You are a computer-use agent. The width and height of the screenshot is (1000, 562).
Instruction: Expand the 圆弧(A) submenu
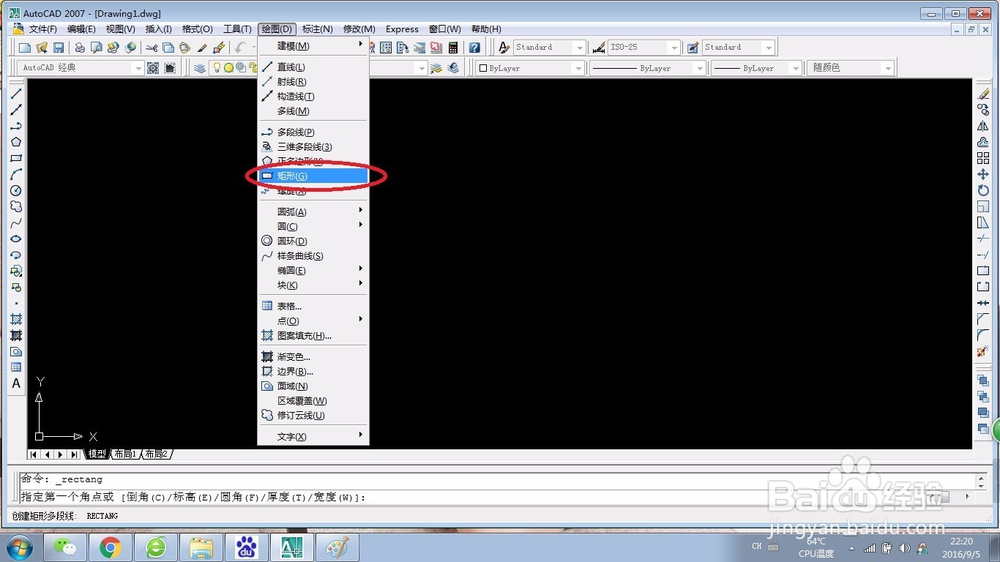313,211
